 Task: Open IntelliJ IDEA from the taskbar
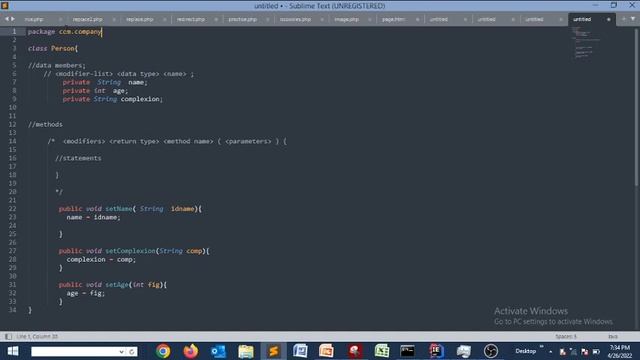click(436, 351)
